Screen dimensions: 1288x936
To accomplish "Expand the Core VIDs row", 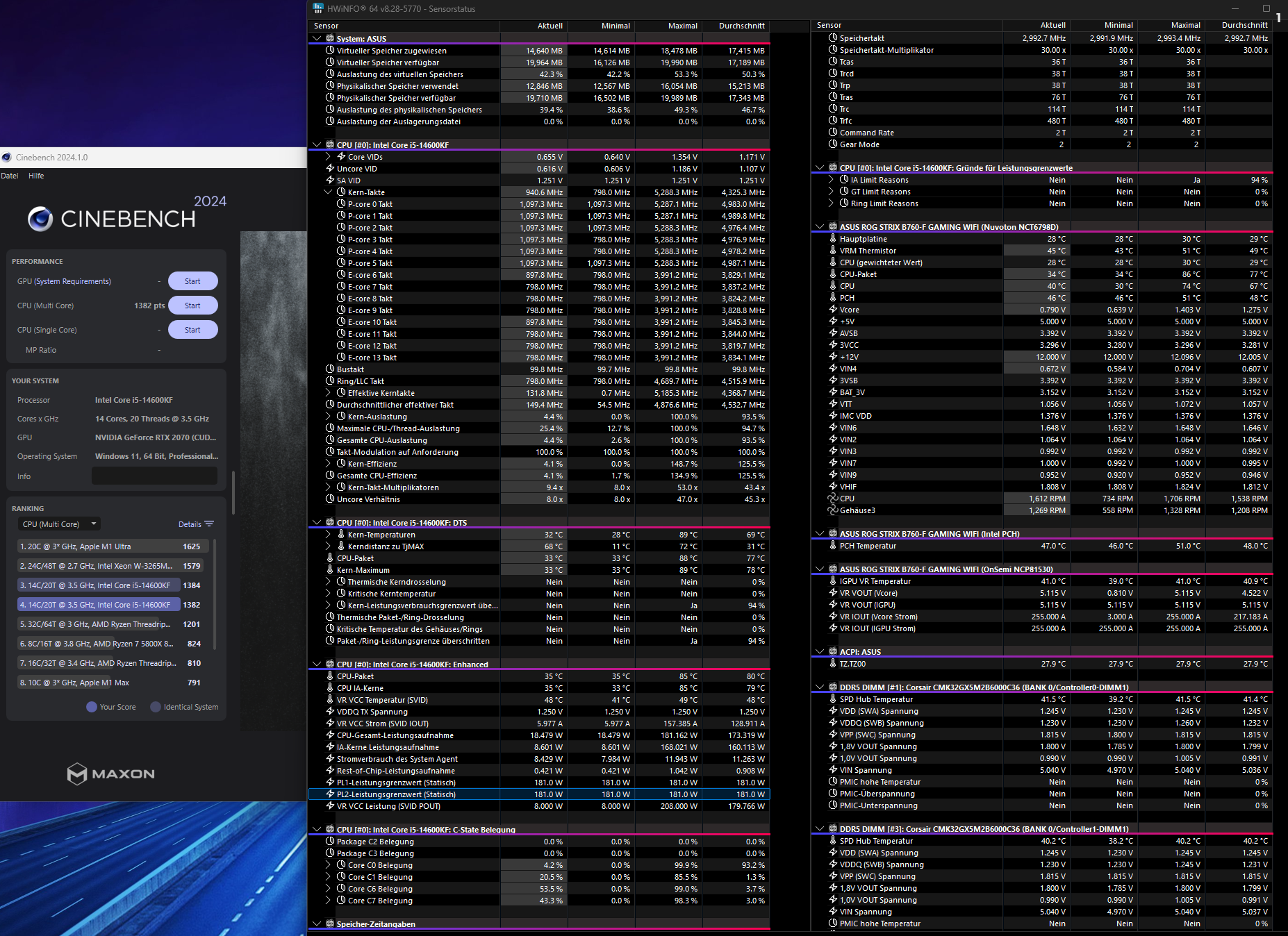I will (329, 157).
